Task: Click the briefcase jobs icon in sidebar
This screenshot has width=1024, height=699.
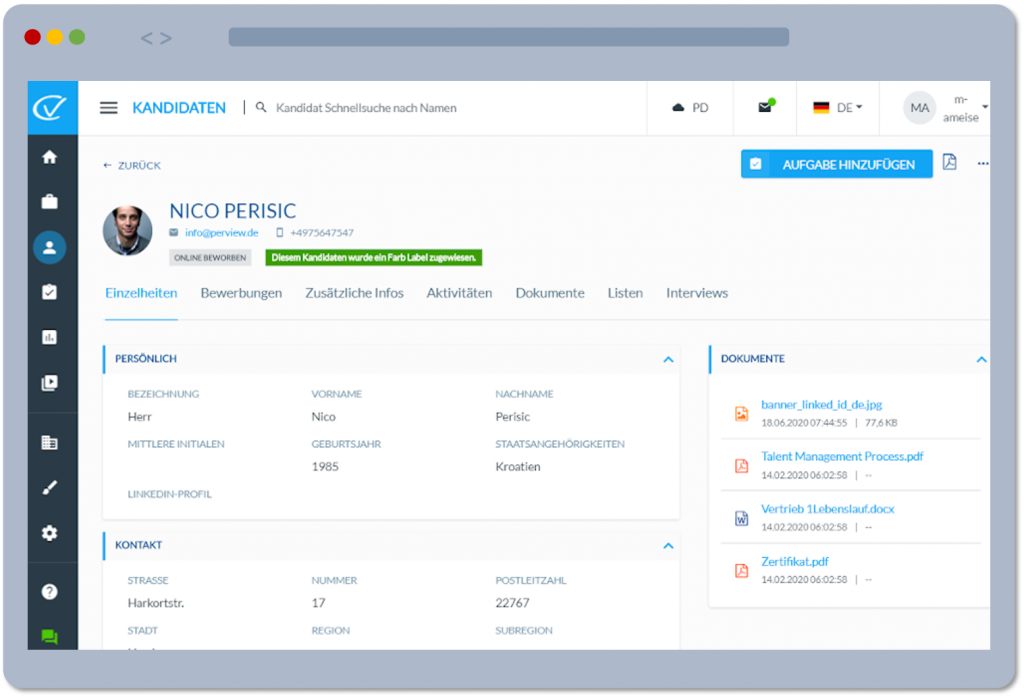Action: point(49,202)
